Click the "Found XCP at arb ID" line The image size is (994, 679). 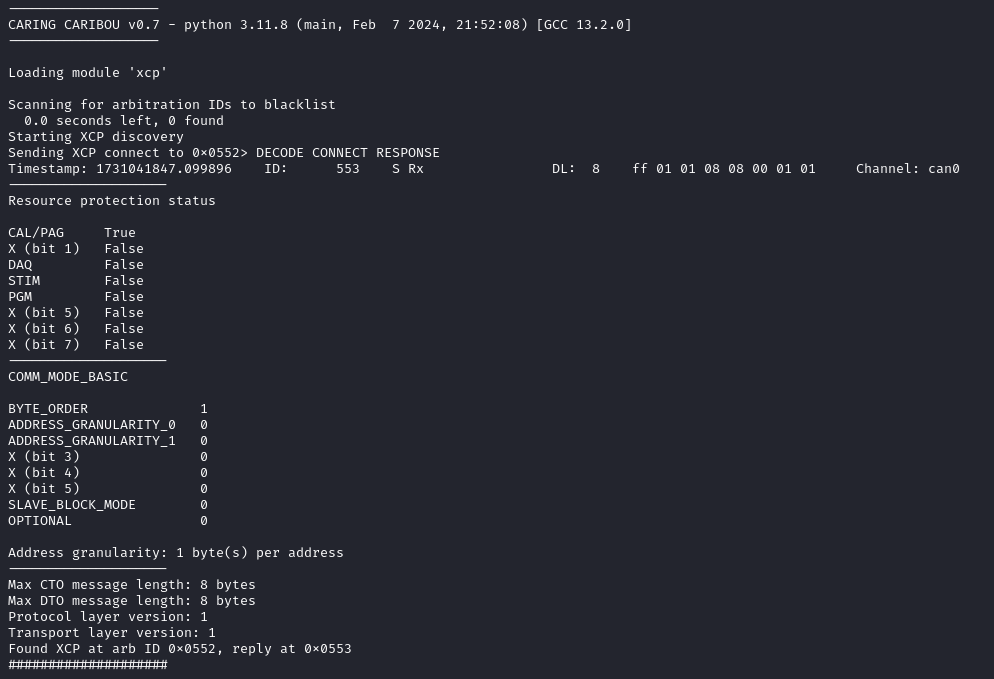click(180, 648)
